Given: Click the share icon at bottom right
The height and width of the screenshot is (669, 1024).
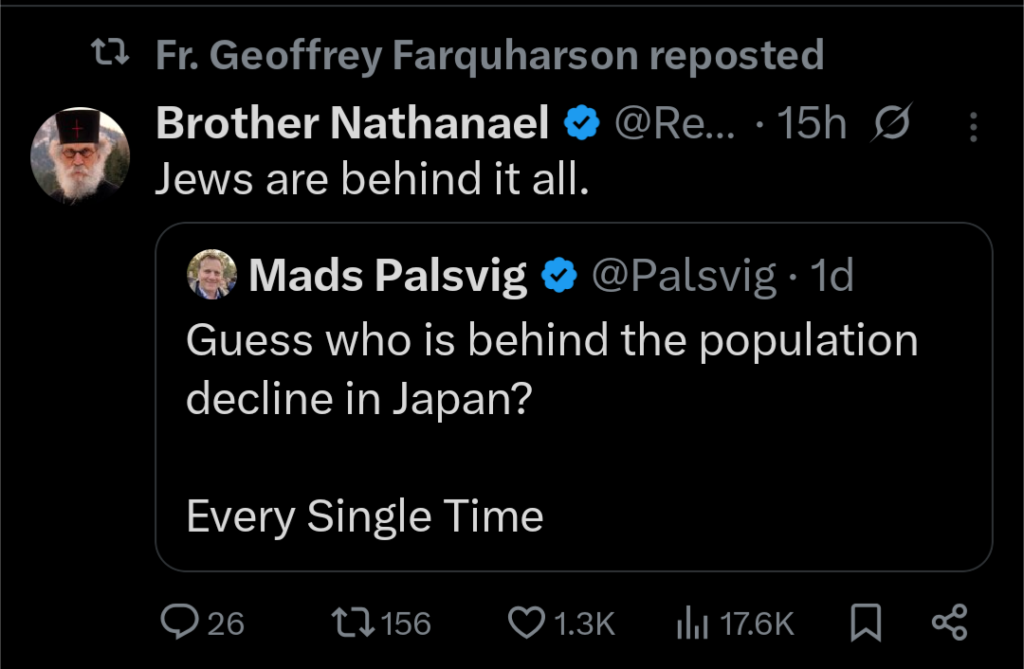Looking at the screenshot, I should pyautogui.click(x=949, y=623).
